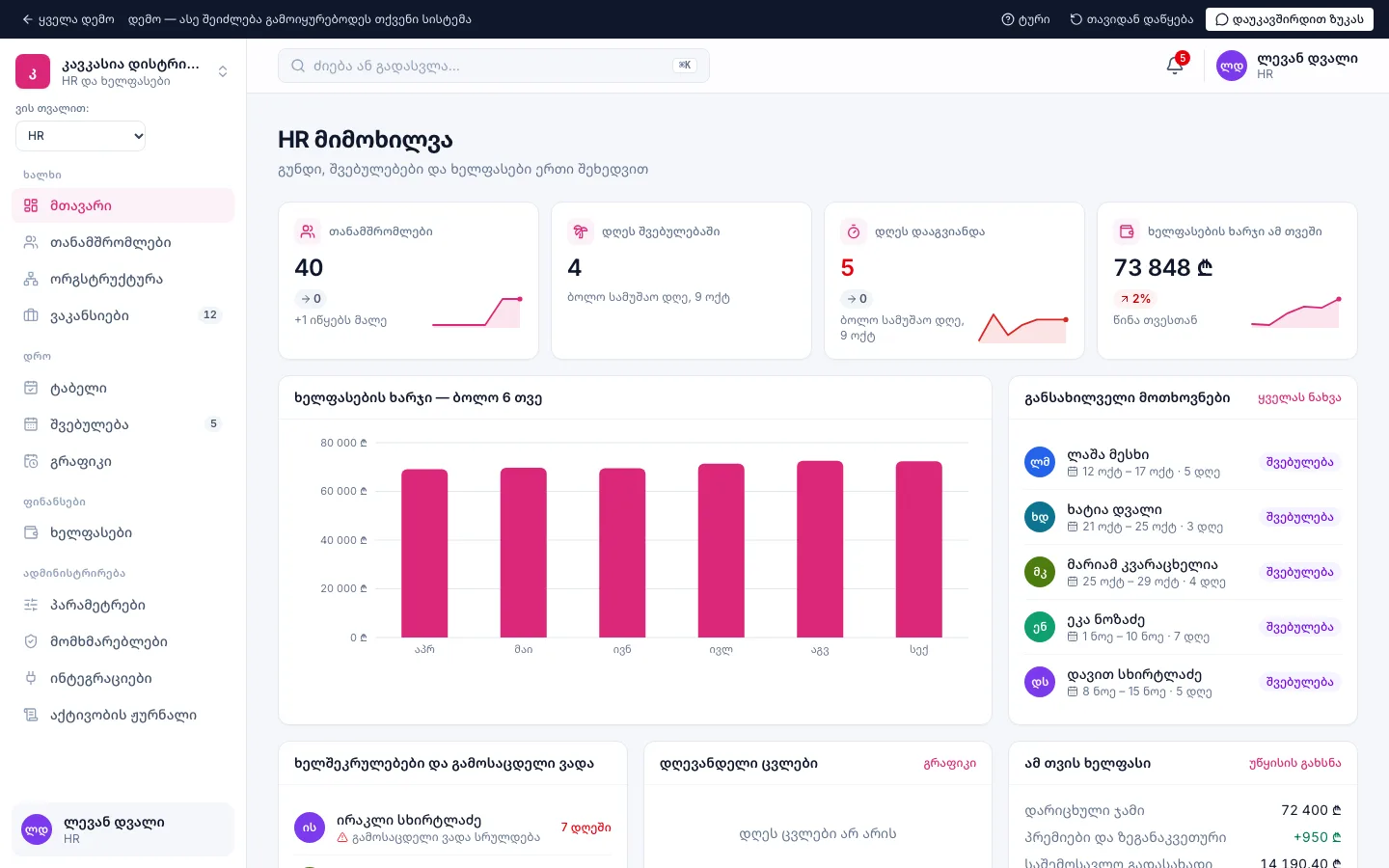Image resolution: width=1389 pixels, height=868 pixels.
Task: Click the დღეს შვებულებაში card palm icon
Action: pyautogui.click(x=581, y=231)
